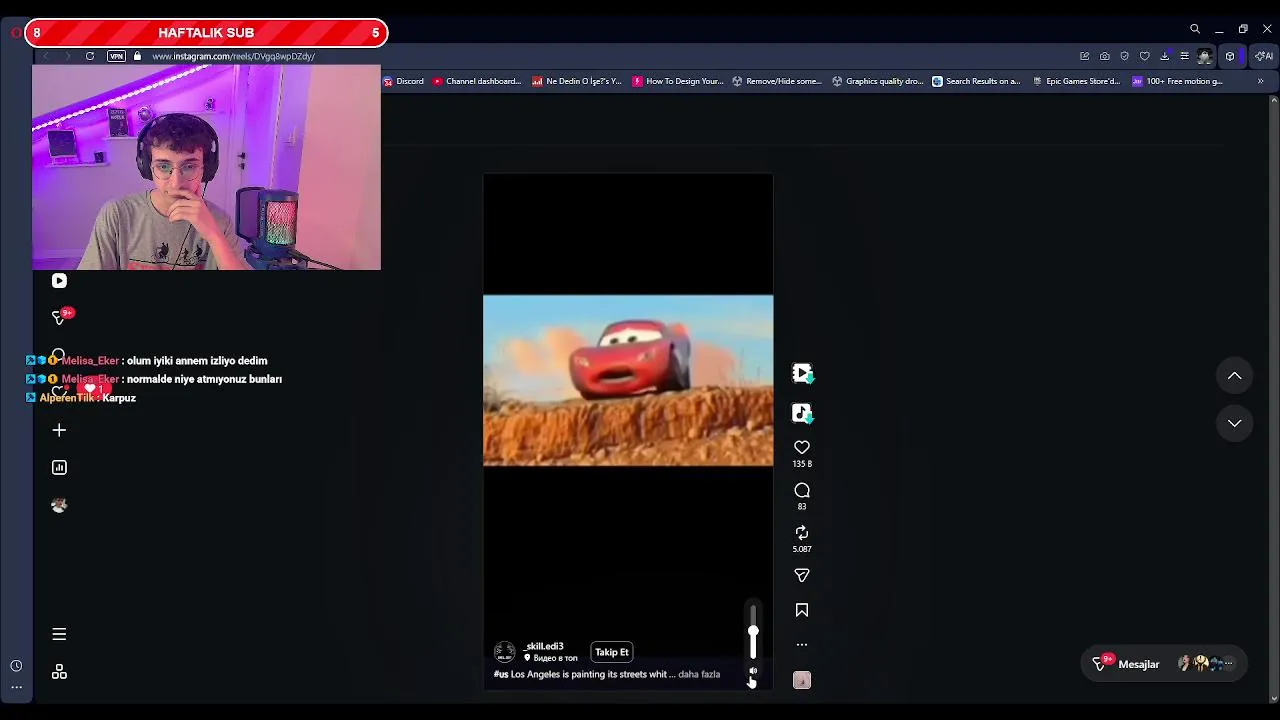This screenshot has width=1280, height=720.
Task: Open the _skill.edi3 profile picture
Action: pos(505,652)
